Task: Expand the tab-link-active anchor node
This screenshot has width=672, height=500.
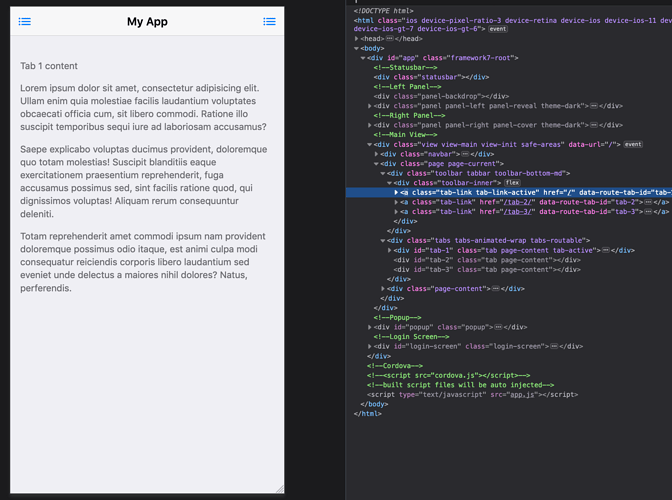Action: (x=396, y=192)
